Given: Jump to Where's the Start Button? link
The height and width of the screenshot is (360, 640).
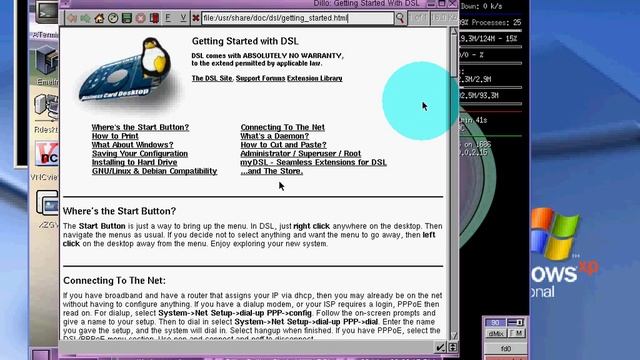Looking at the screenshot, I should click(140, 127).
